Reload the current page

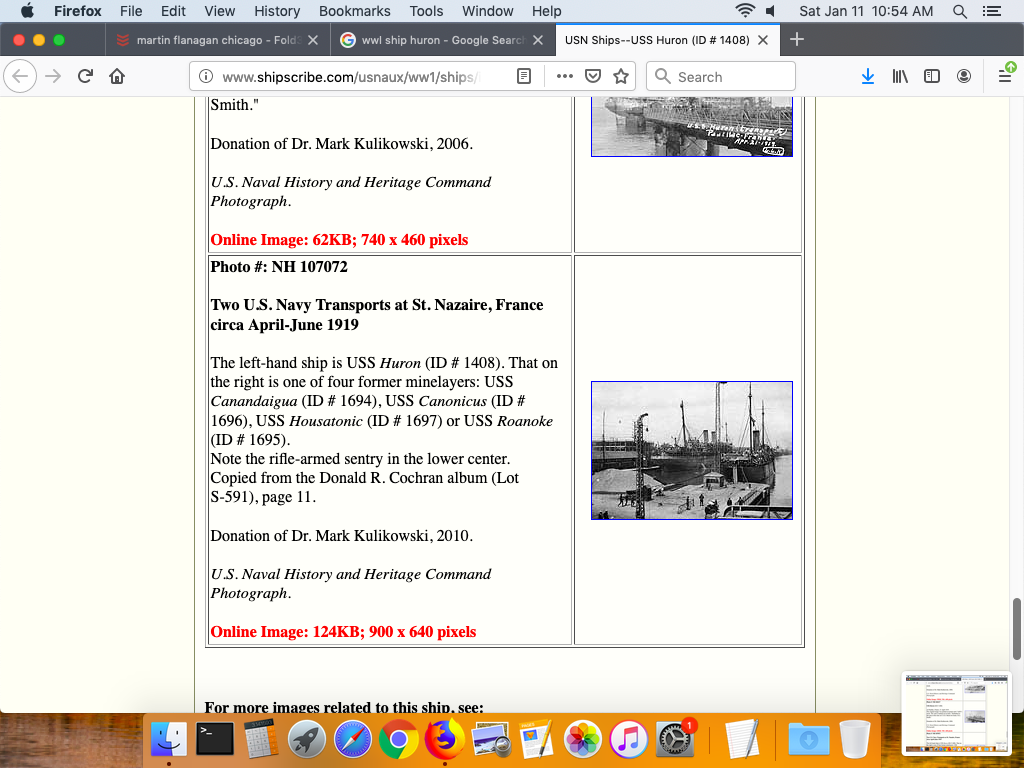85,77
